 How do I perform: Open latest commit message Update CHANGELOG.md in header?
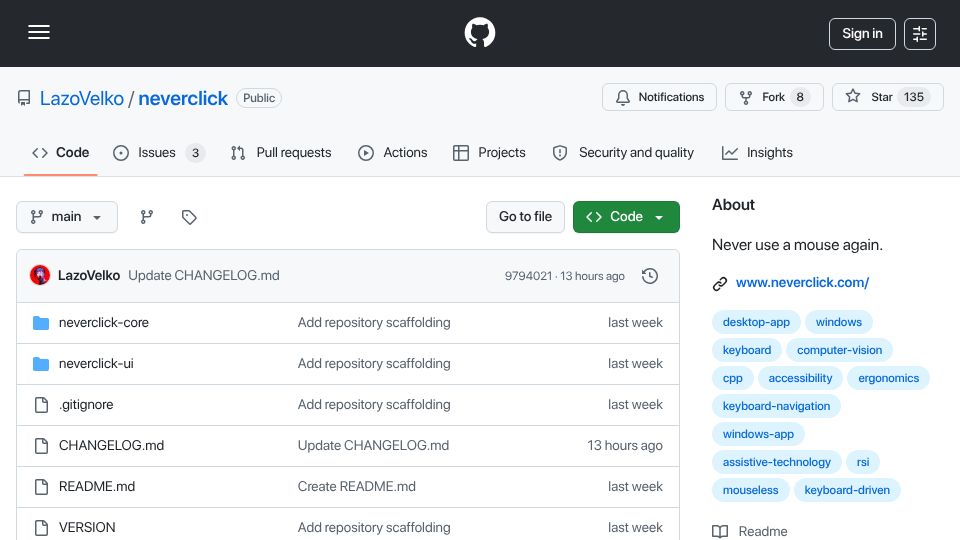(x=204, y=276)
